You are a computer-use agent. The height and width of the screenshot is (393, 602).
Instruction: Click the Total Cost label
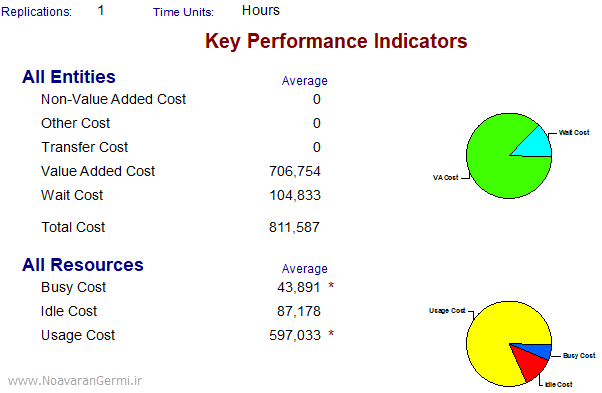(x=73, y=227)
